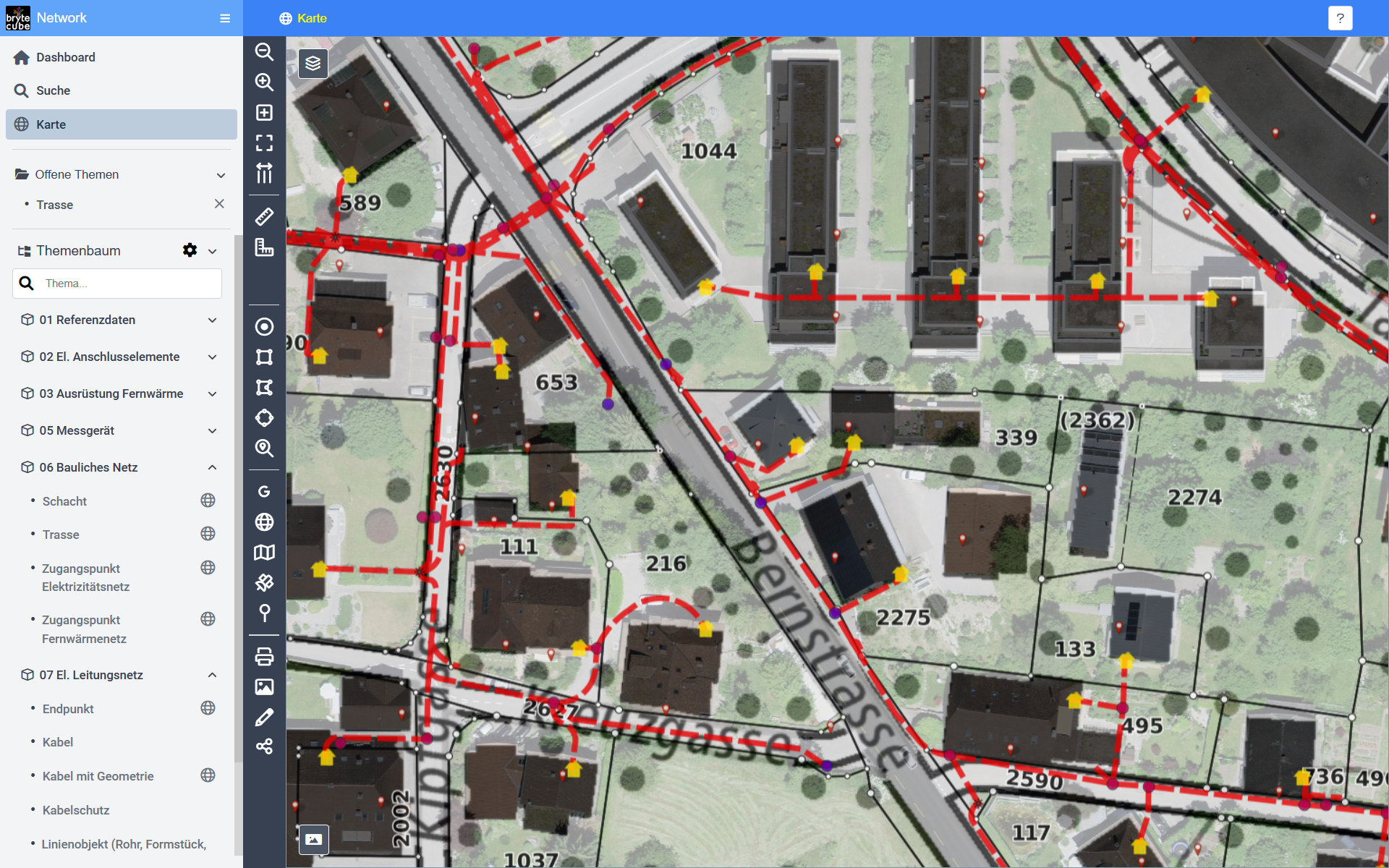The height and width of the screenshot is (868, 1389).
Task: Click the zoom out magnifier icon
Action: click(x=264, y=52)
